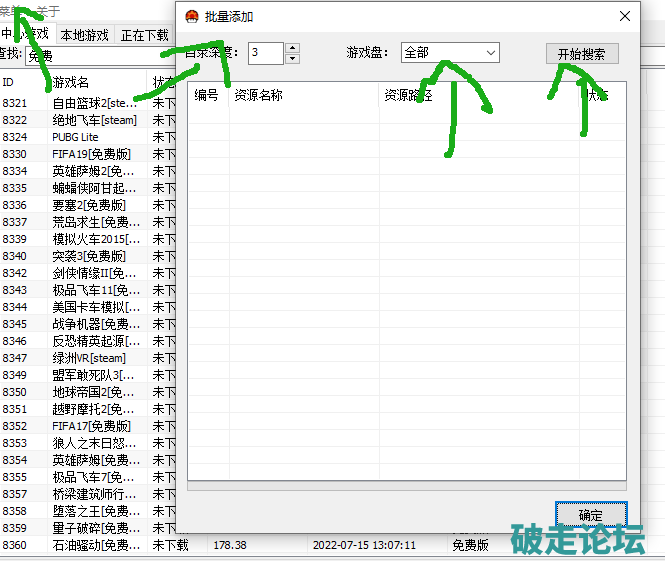Viewport: 665px width, 561px height.
Task: Open the 游戏盘 dropdown showing 全部
Action: pyautogui.click(x=449, y=52)
